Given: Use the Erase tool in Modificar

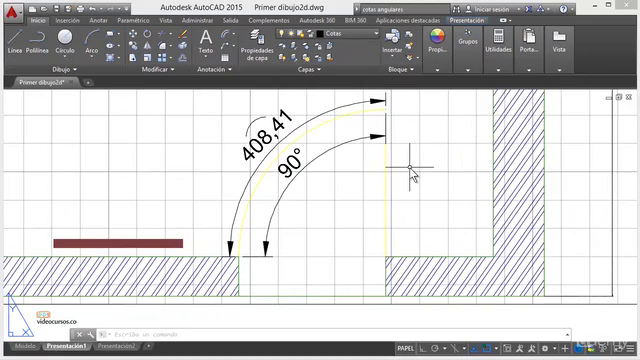Looking at the screenshot, I should pos(183,34).
